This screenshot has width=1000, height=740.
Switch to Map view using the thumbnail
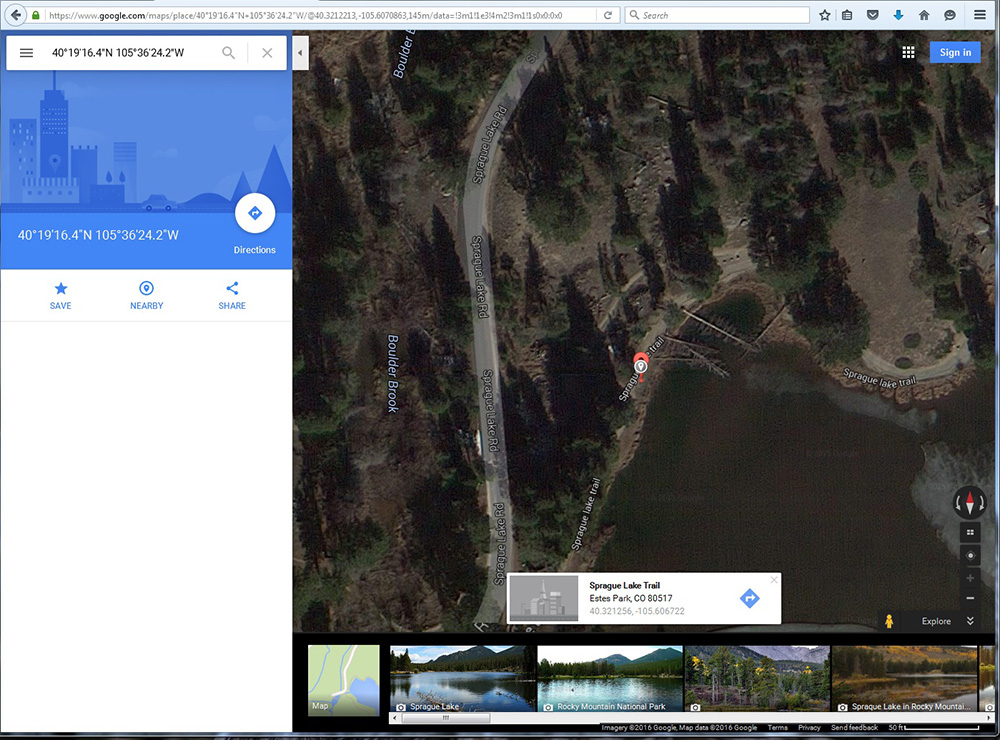tap(343, 680)
